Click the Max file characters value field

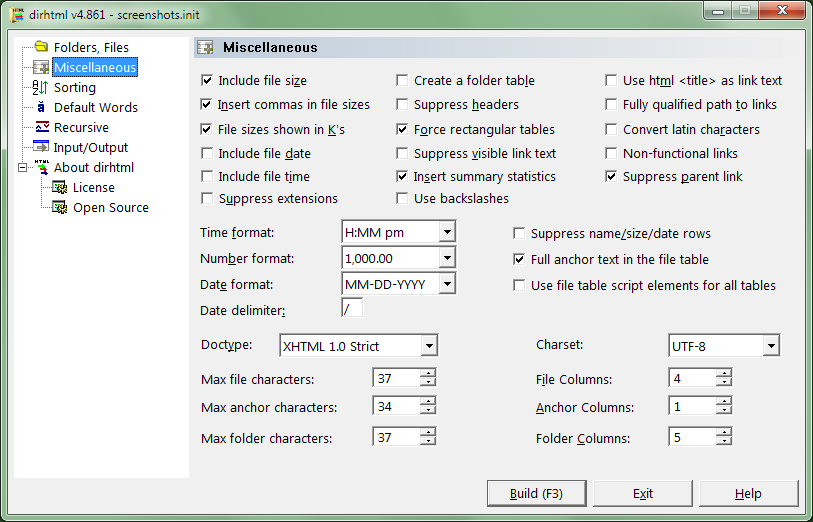coord(396,378)
